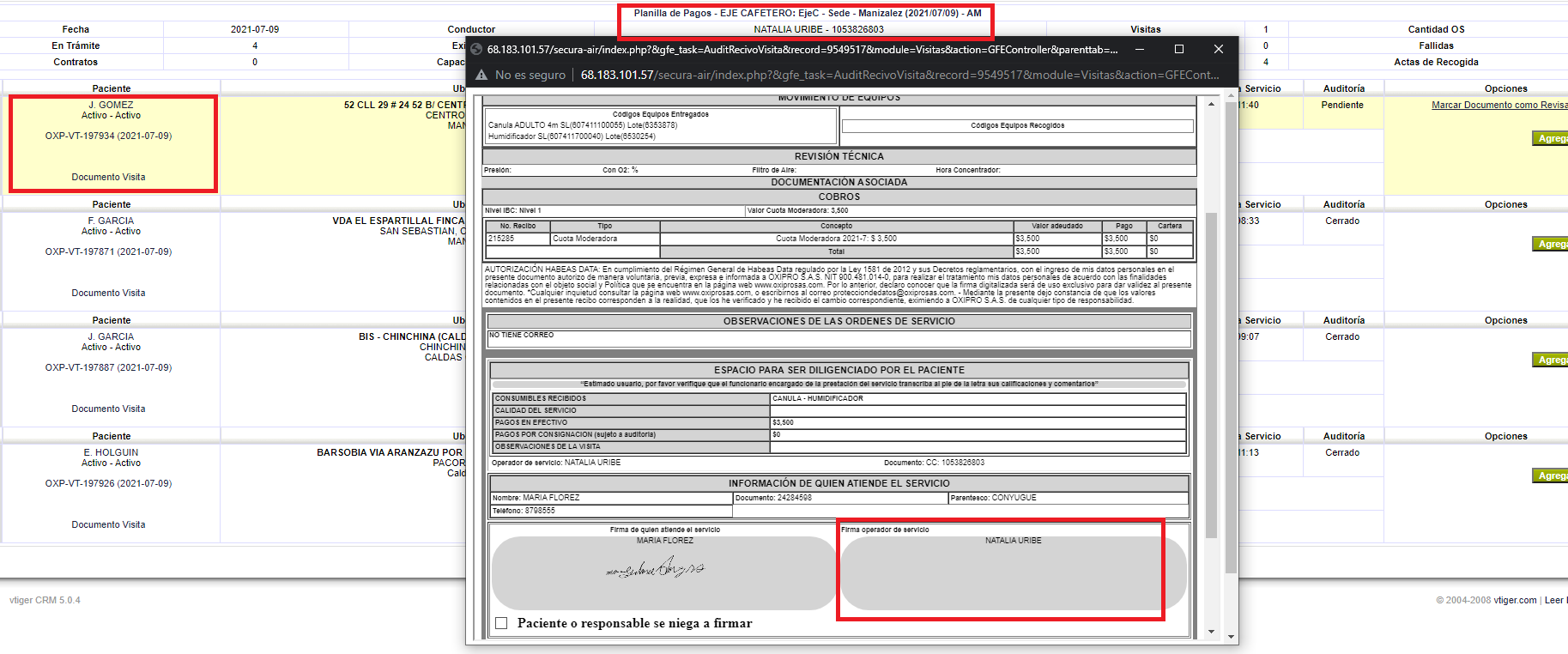Click the popup address bar URL
This screenshot has width=1568, height=654.
point(899,75)
